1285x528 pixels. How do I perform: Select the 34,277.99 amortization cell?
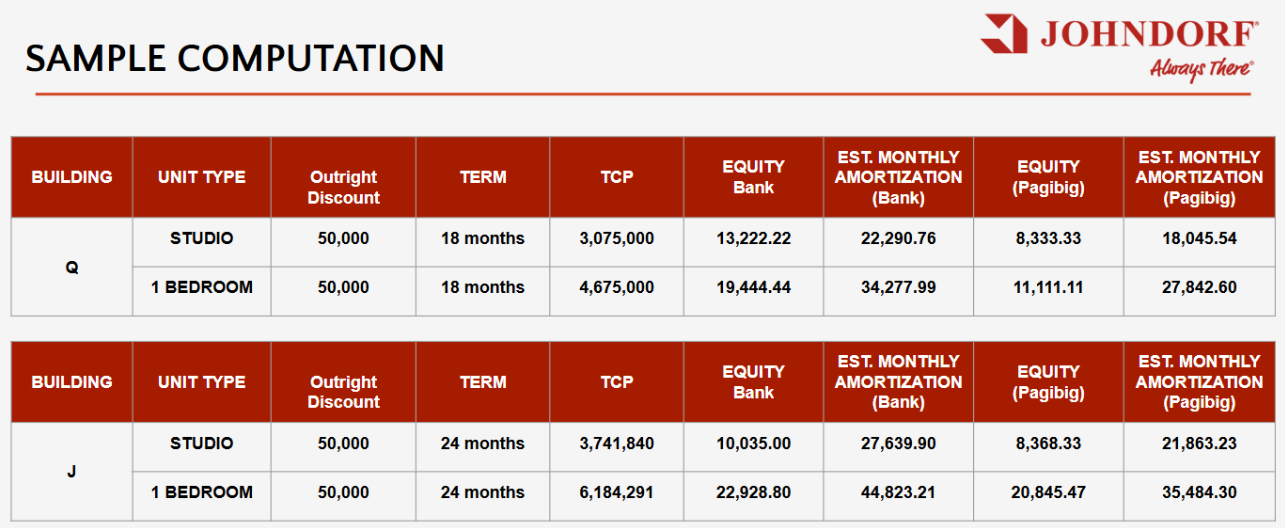pos(898,288)
